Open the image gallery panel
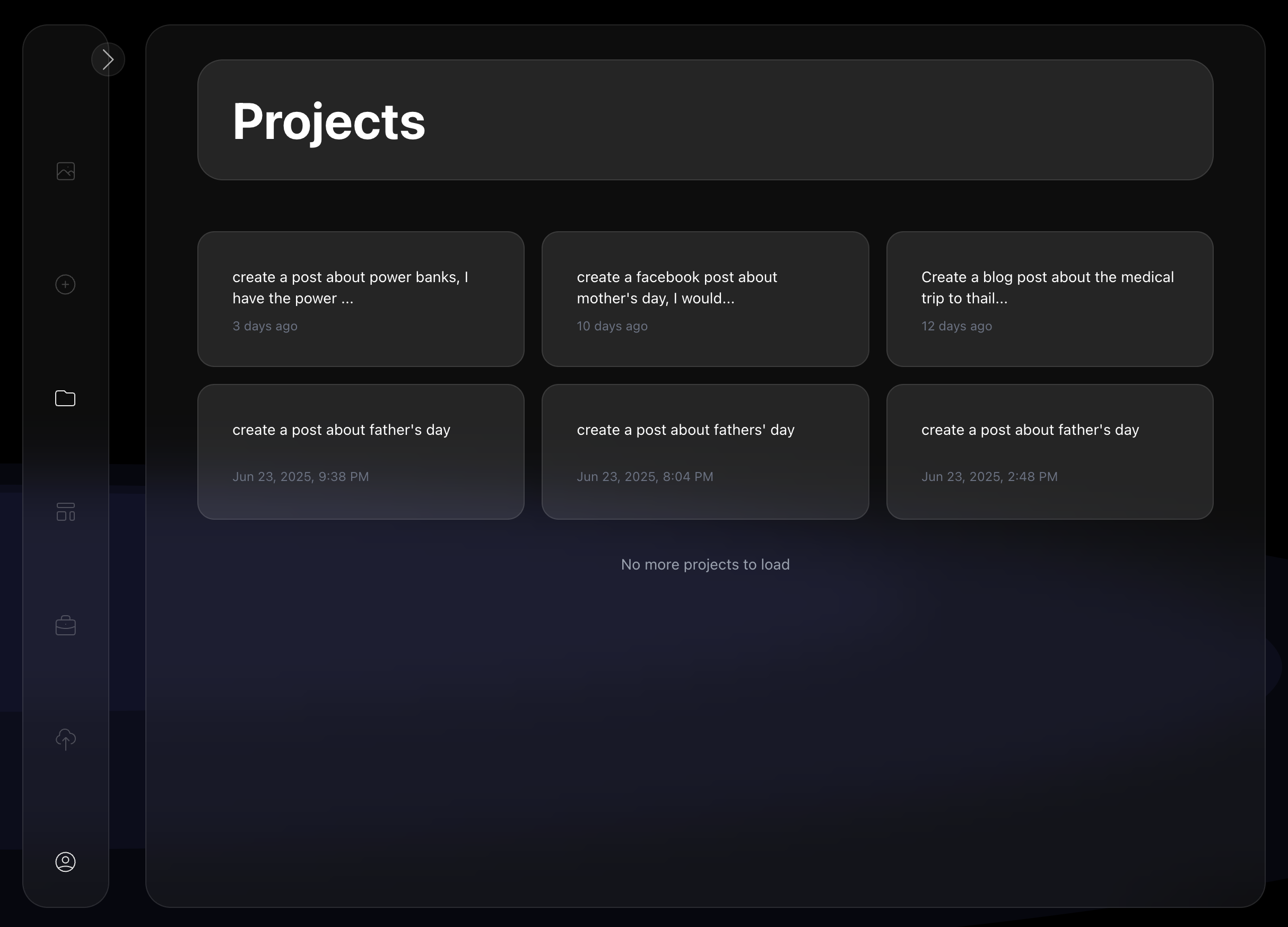1288x927 pixels. pos(65,171)
